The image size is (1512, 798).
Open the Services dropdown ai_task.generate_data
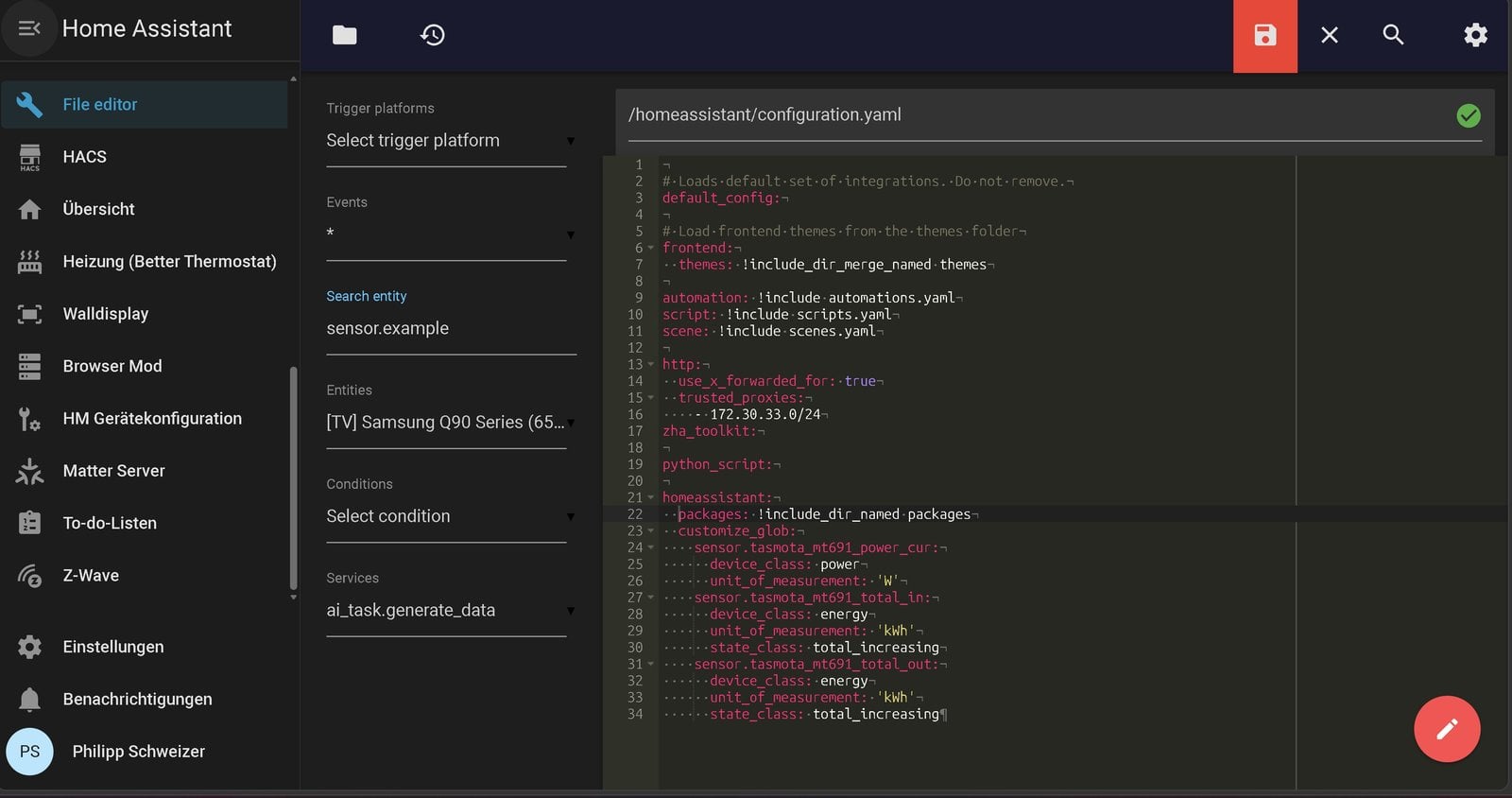(x=446, y=611)
